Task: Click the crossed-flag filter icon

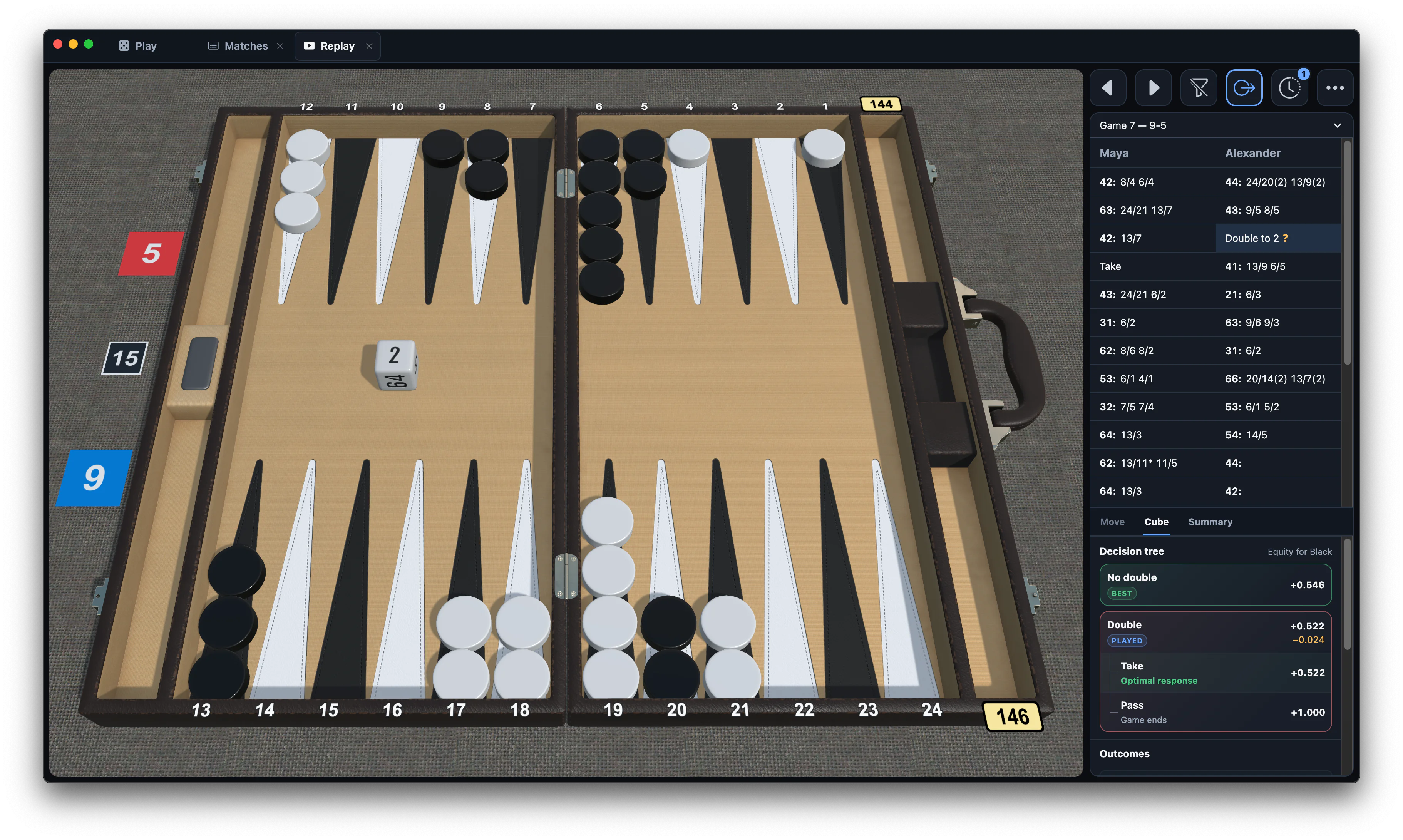Action: click(x=1198, y=88)
